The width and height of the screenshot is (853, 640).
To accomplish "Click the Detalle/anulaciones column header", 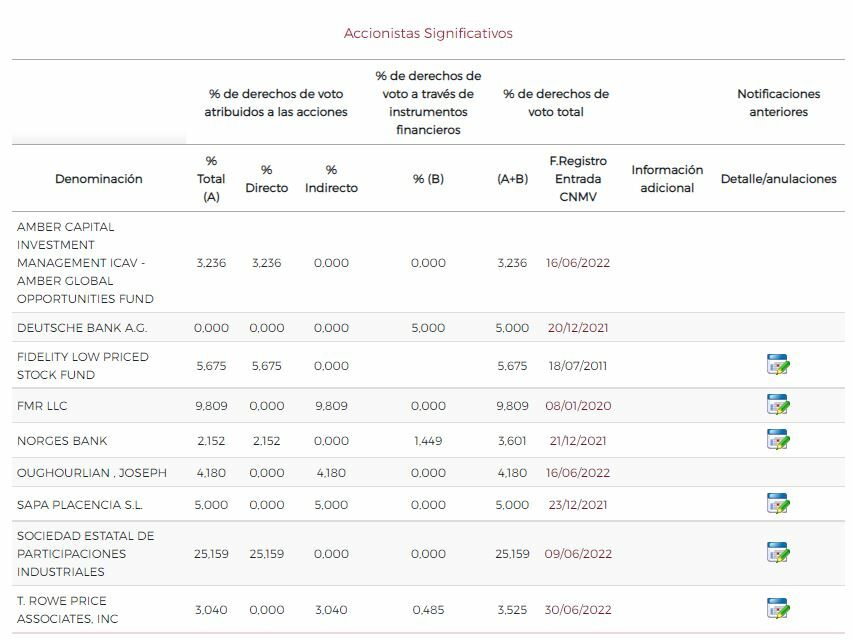I will (x=778, y=179).
